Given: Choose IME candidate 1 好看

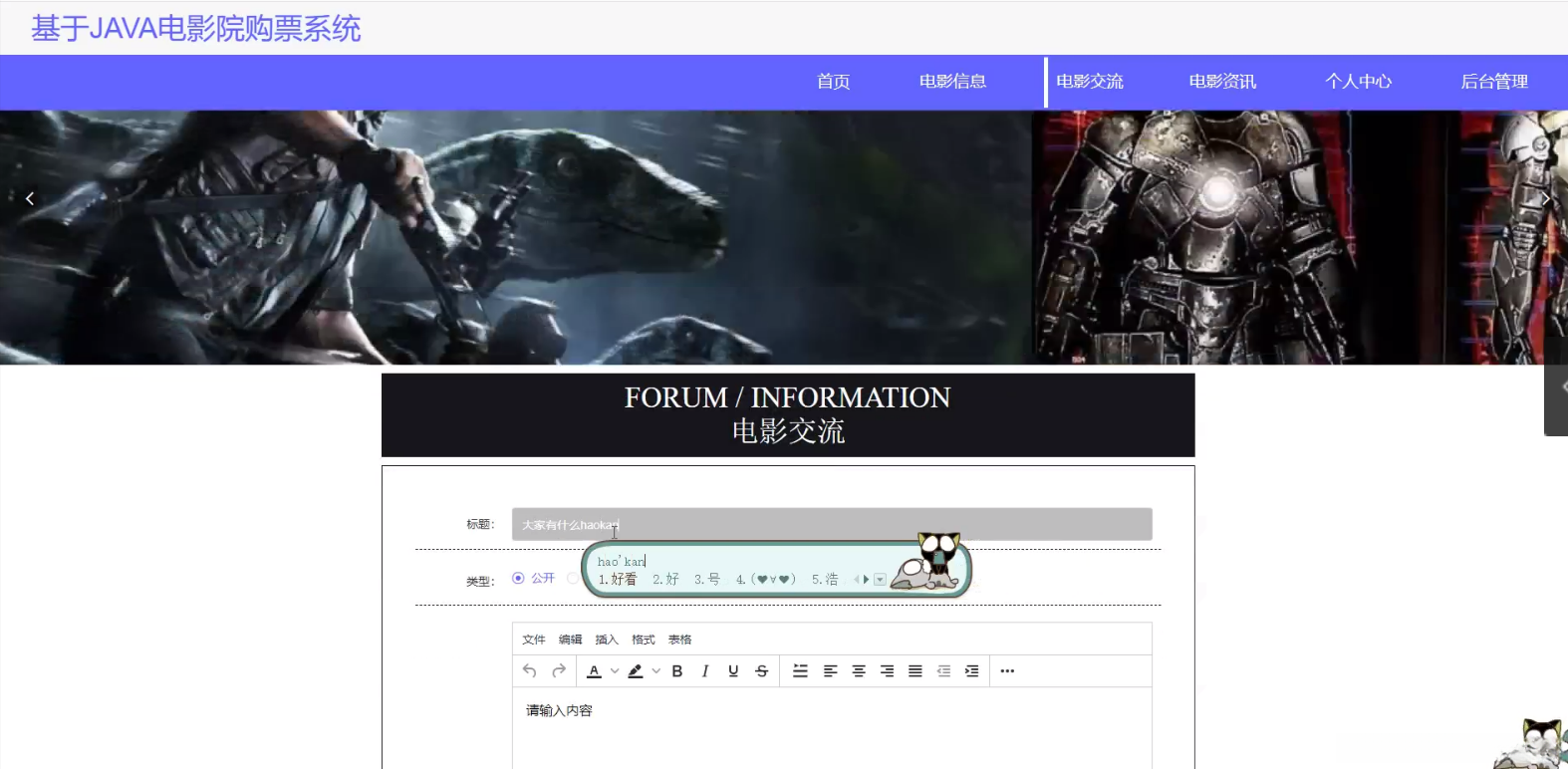Looking at the screenshot, I should click(618, 579).
